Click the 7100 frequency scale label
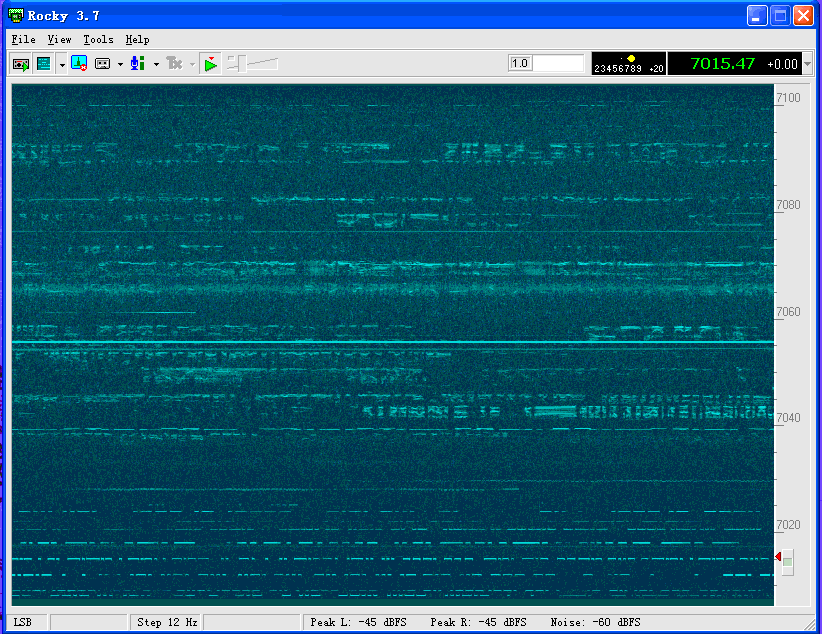This screenshot has height=634, width=822. coord(788,98)
